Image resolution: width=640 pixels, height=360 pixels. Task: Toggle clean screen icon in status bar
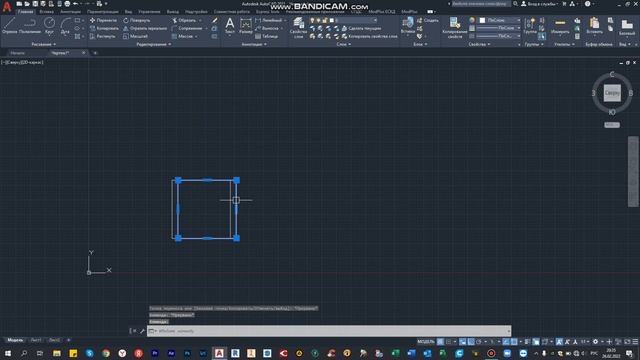coord(627,342)
